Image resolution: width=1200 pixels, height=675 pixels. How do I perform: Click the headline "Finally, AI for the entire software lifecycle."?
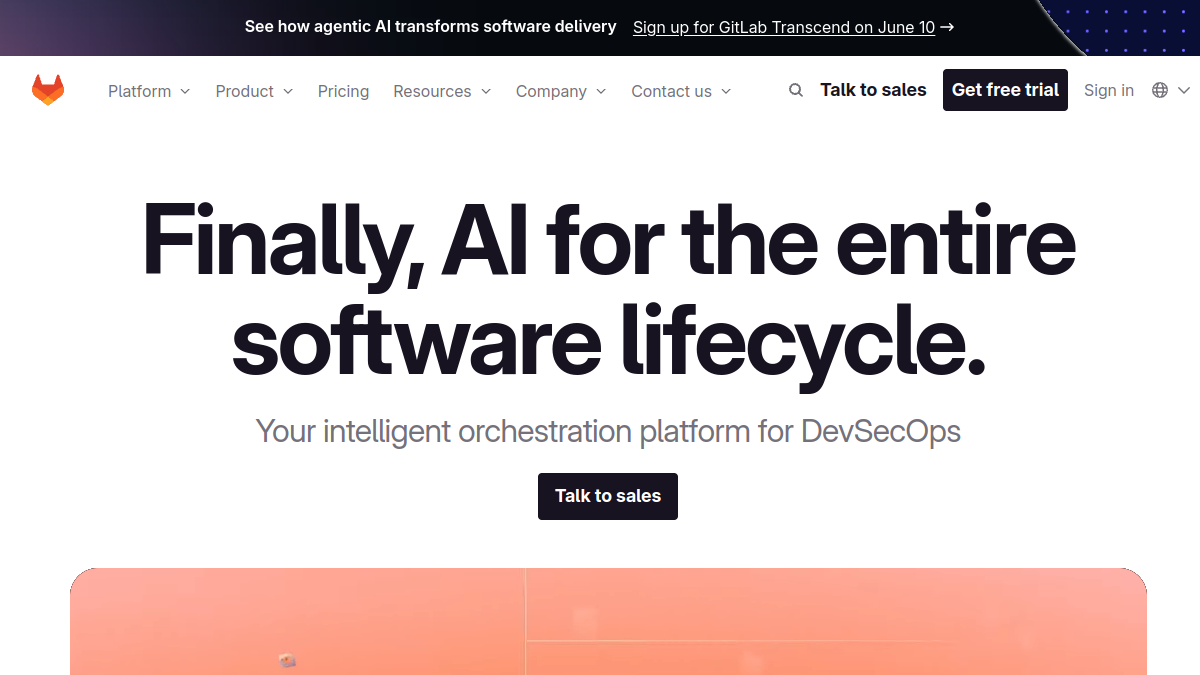tap(608, 289)
